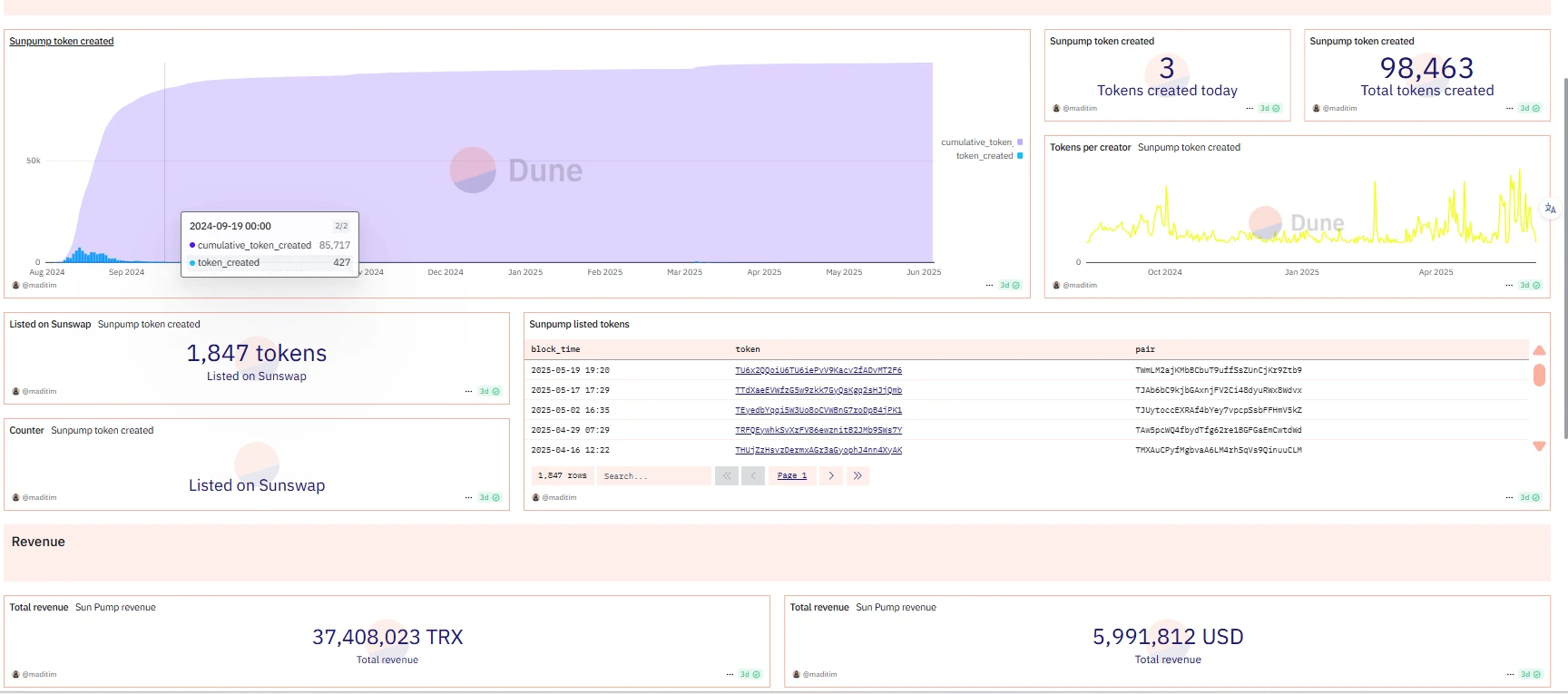Sort table by pair column header

click(1145, 349)
